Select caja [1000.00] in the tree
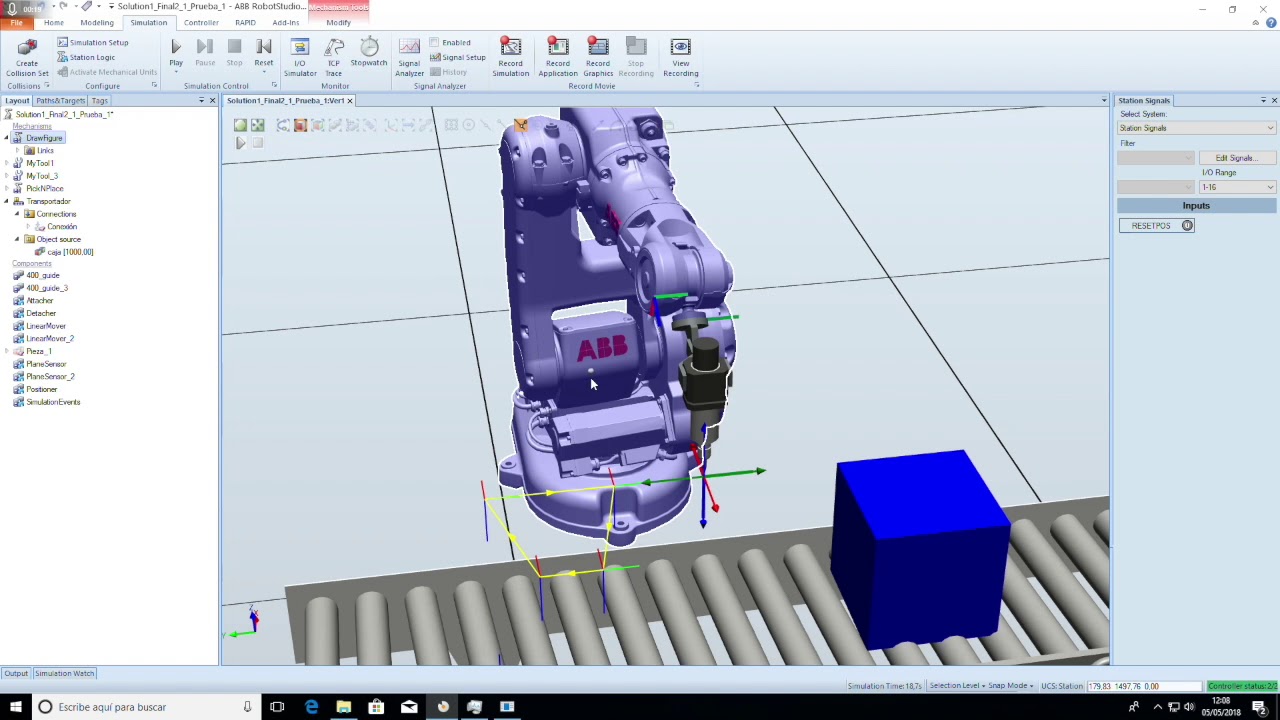This screenshot has width=1280, height=720. pos(70,252)
